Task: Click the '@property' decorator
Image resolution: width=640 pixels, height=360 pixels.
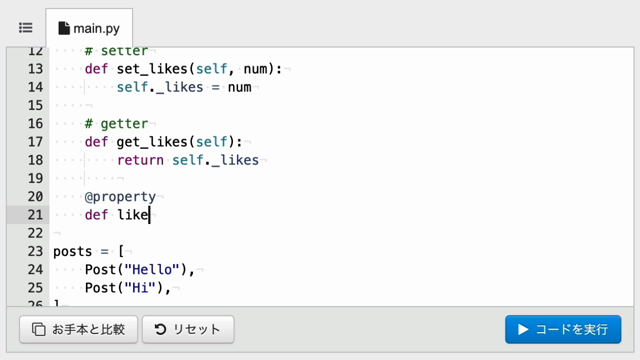Action: pos(120,197)
